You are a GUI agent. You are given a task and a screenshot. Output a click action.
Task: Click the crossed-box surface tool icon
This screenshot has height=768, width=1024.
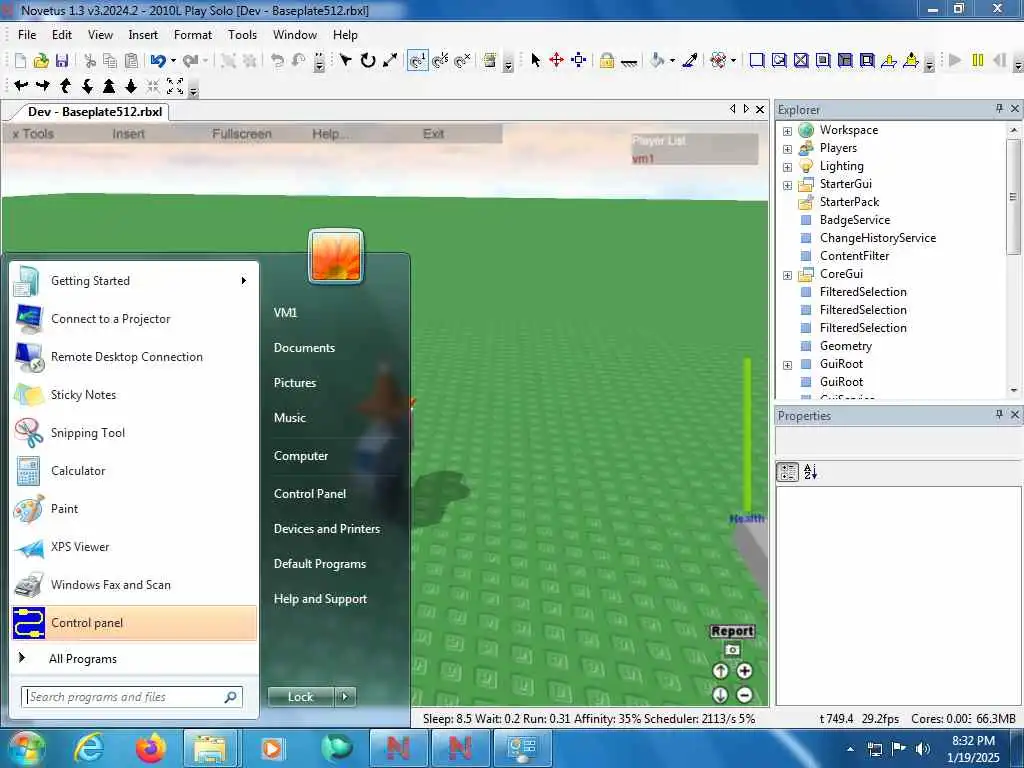click(x=801, y=61)
